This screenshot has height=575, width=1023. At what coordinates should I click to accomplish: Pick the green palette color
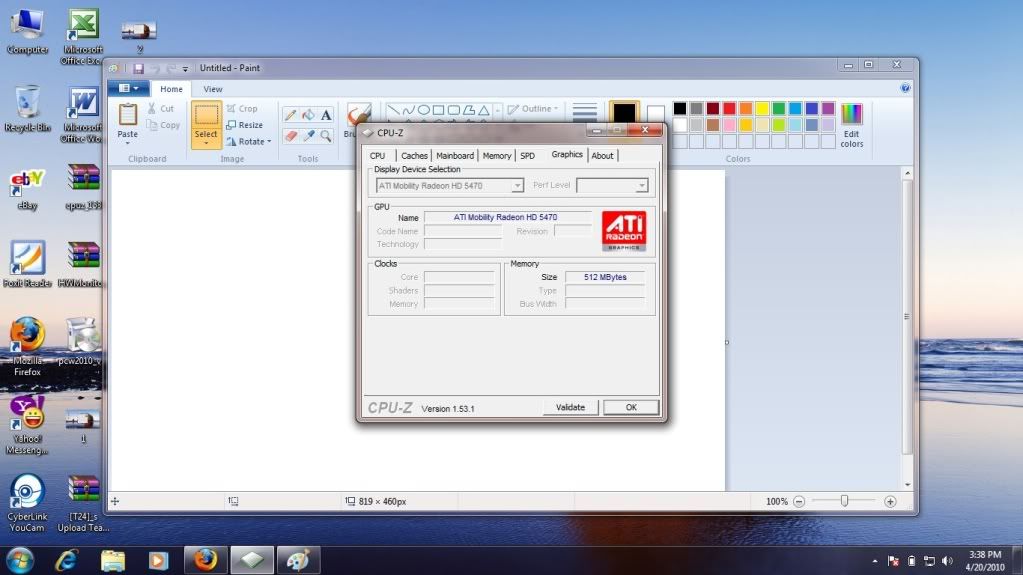click(x=778, y=108)
